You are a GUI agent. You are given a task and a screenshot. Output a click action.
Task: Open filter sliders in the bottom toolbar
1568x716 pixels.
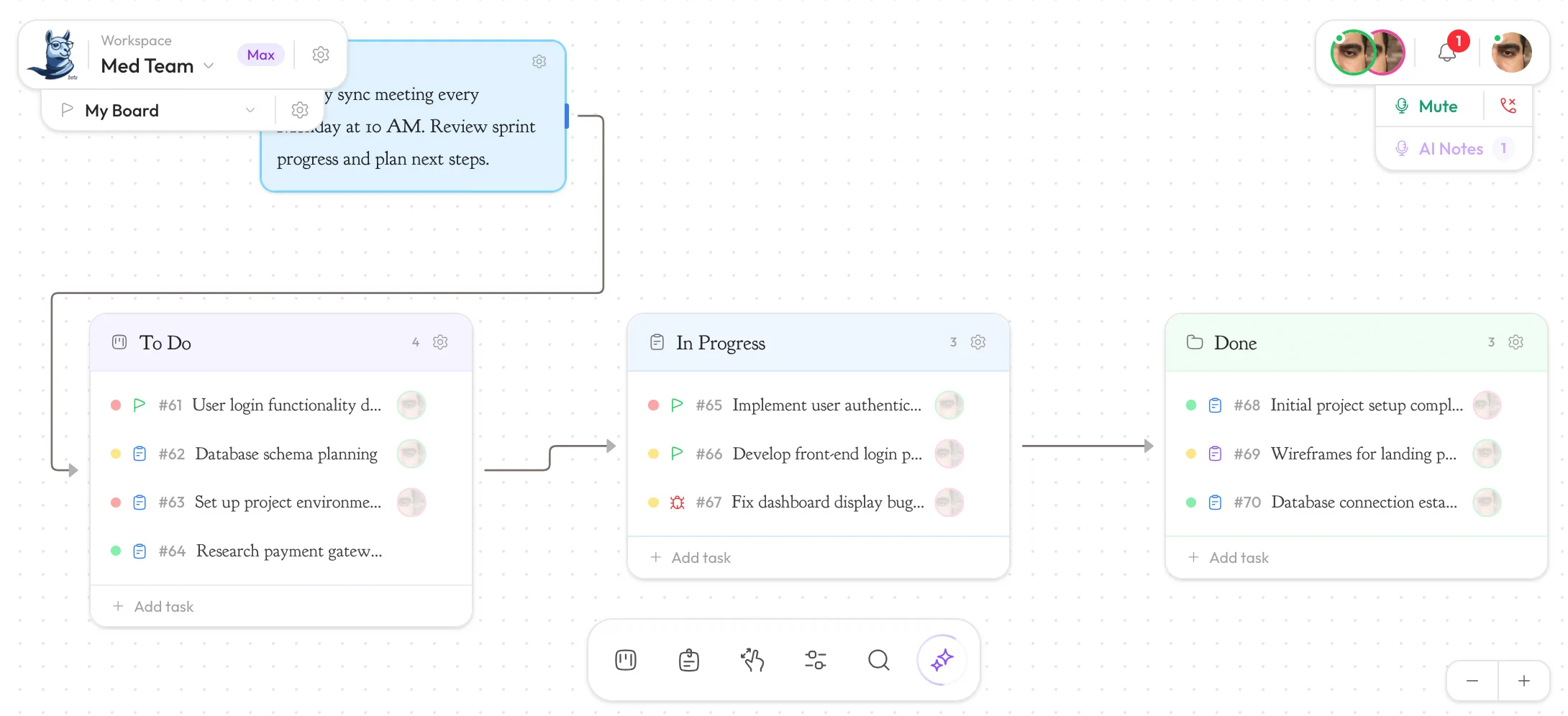click(815, 659)
